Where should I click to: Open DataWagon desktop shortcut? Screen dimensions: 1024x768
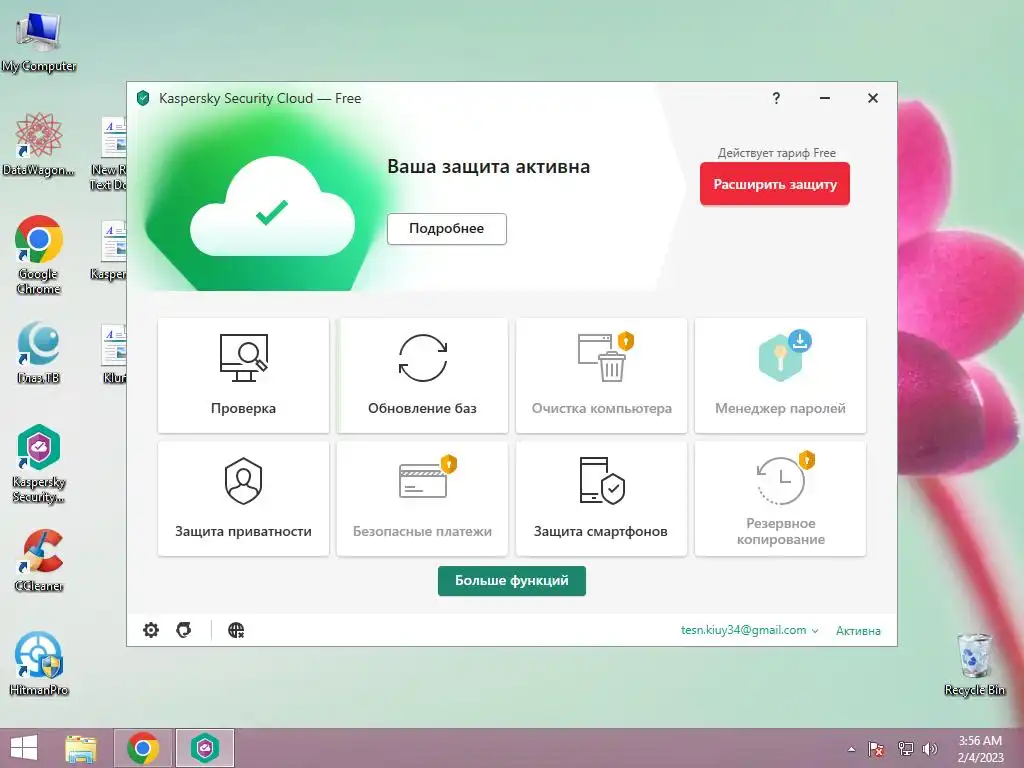click(x=39, y=144)
